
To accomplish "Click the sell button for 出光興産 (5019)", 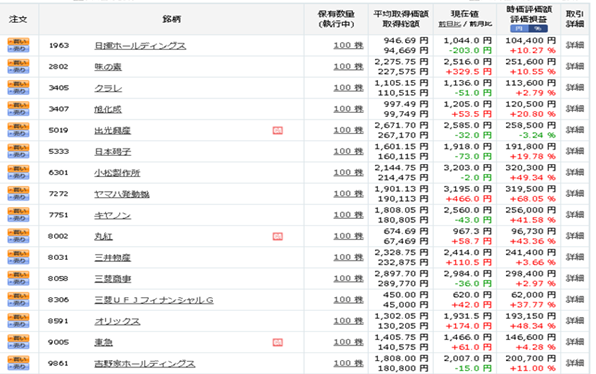I will tap(18, 134).
